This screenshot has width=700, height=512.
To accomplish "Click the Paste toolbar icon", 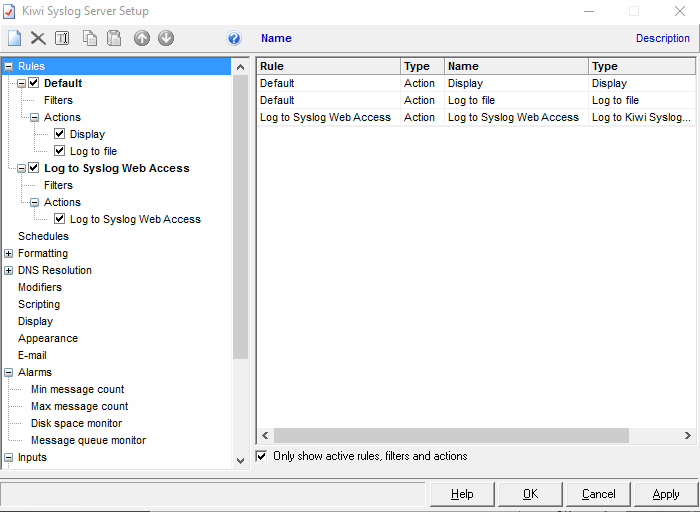I will [x=114, y=38].
